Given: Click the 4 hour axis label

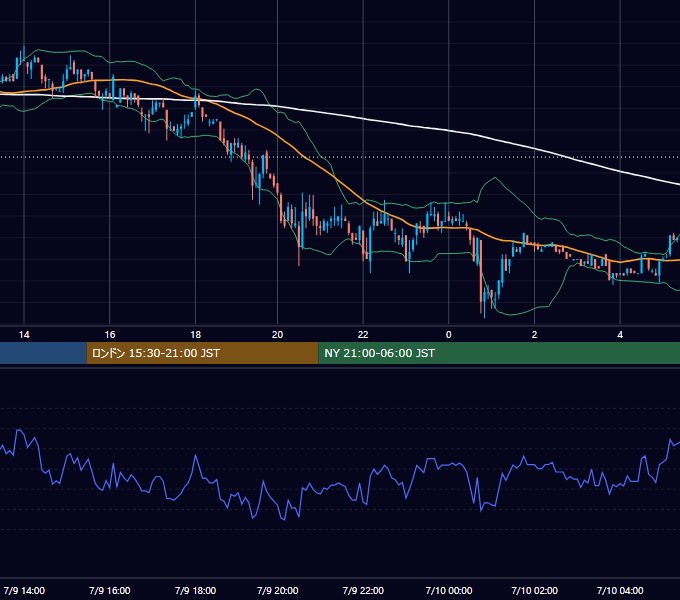Looking at the screenshot, I should (x=620, y=335).
